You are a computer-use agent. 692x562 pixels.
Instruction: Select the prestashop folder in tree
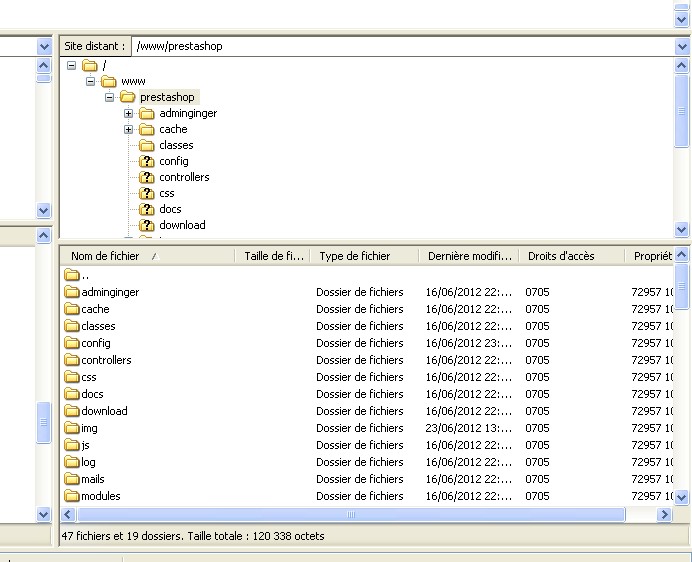pyautogui.click(x=167, y=97)
